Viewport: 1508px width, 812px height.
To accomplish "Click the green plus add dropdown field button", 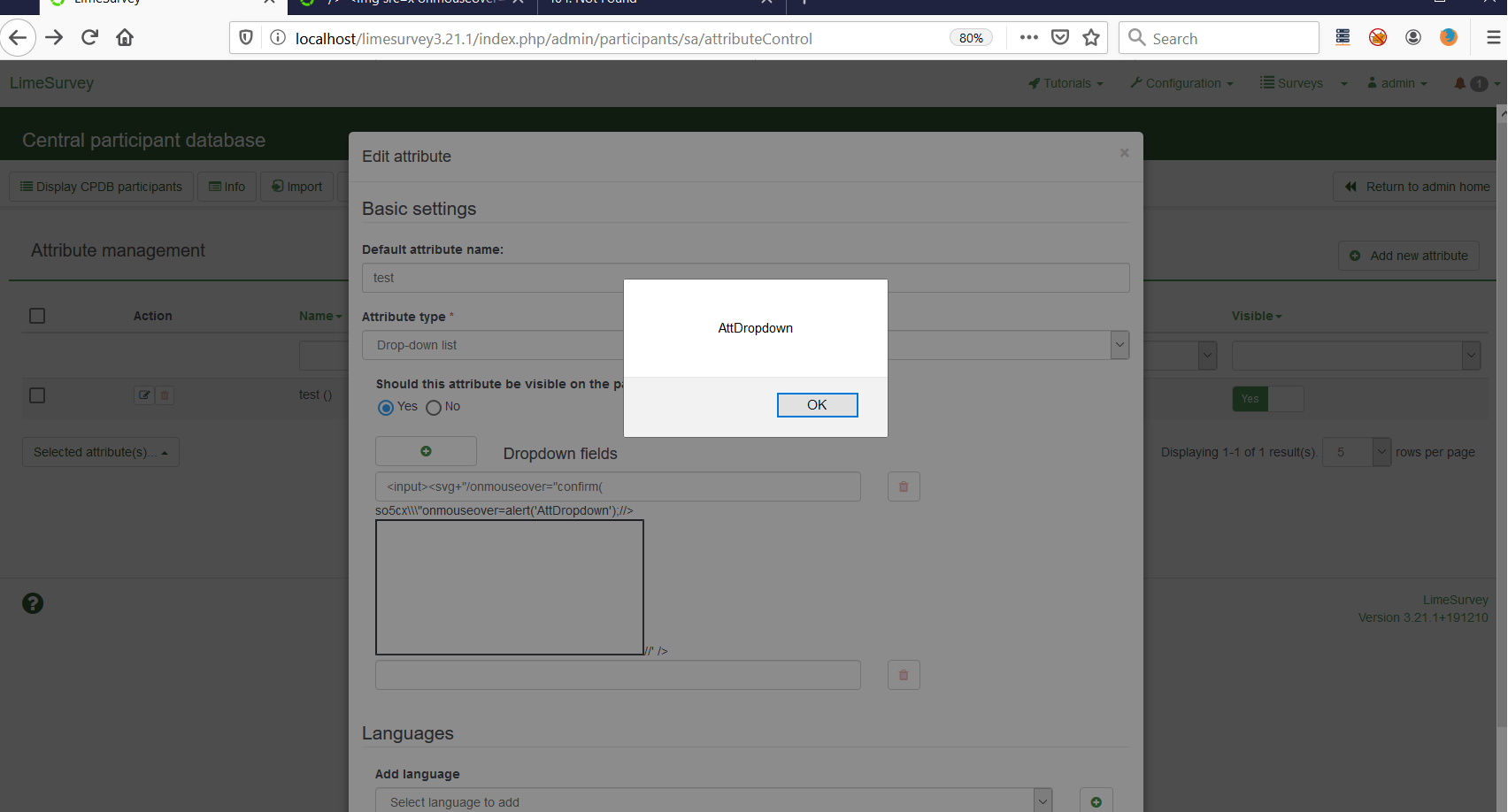I will pos(426,451).
